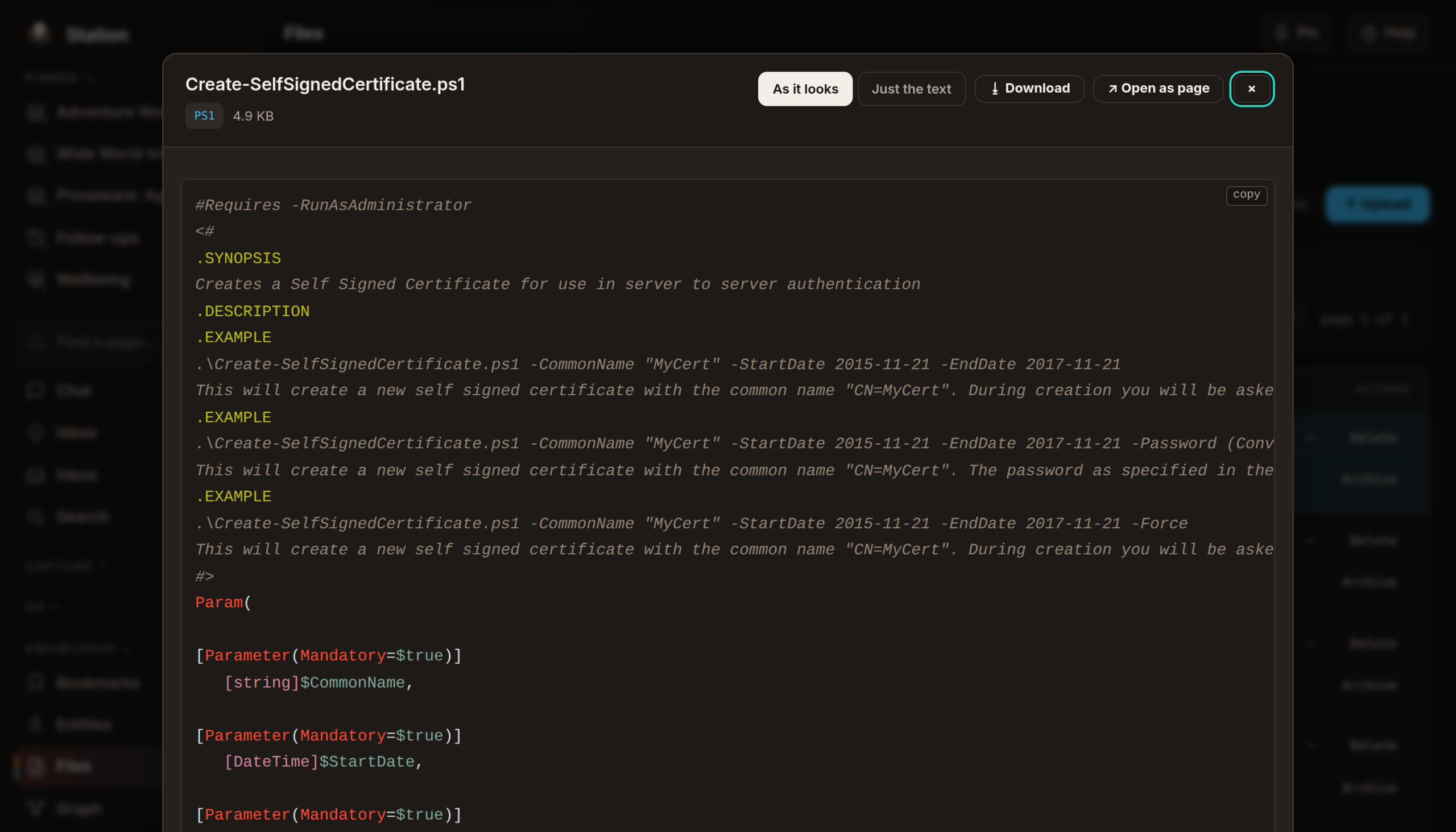Click the 4.9 KB file size label

pyautogui.click(x=253, y=116)
